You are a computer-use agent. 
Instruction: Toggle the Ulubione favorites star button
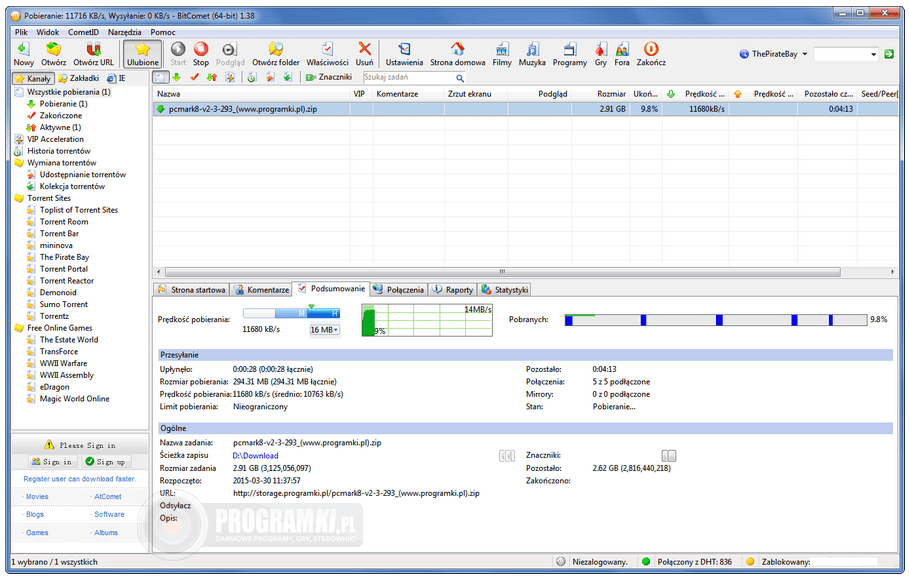143,54
